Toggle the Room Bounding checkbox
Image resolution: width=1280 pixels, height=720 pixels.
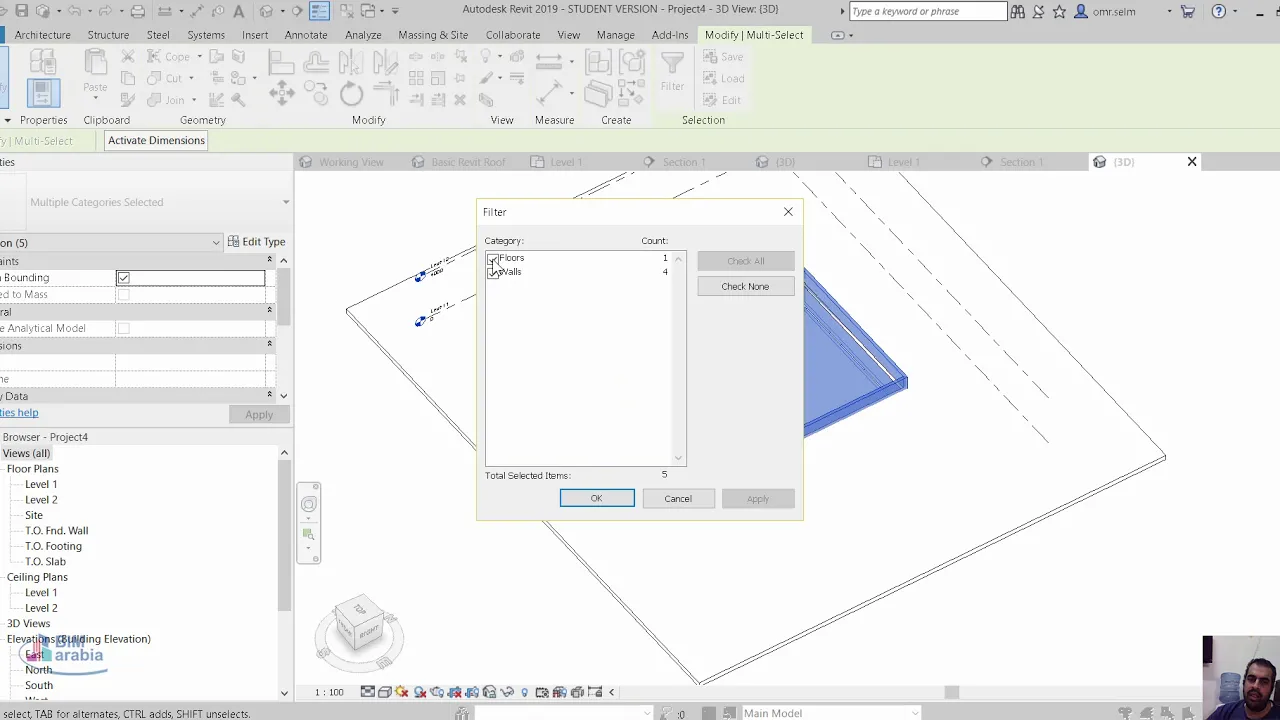(x=123, y=278)
